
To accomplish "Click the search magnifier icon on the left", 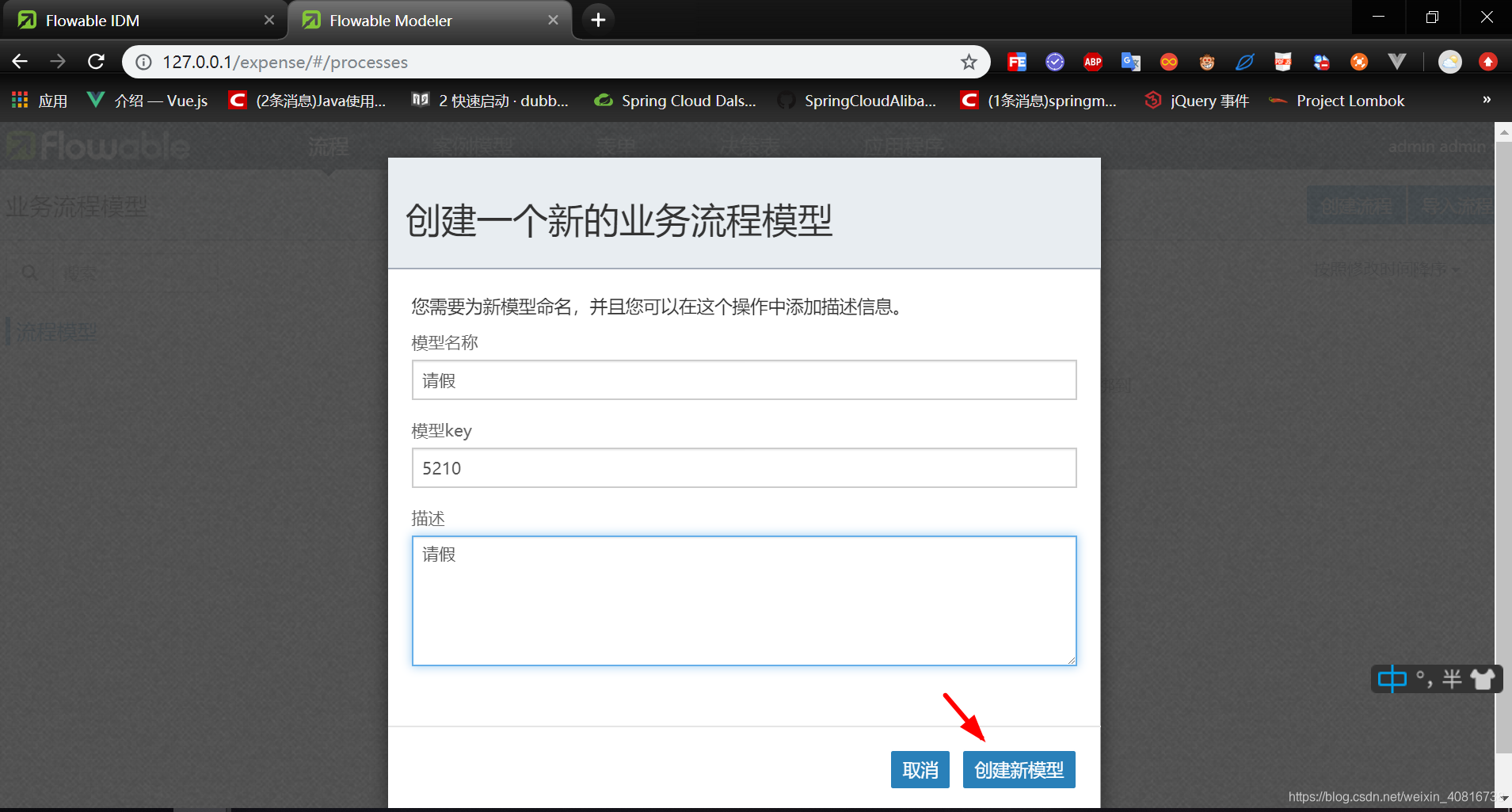I will (x=29, y=273).
